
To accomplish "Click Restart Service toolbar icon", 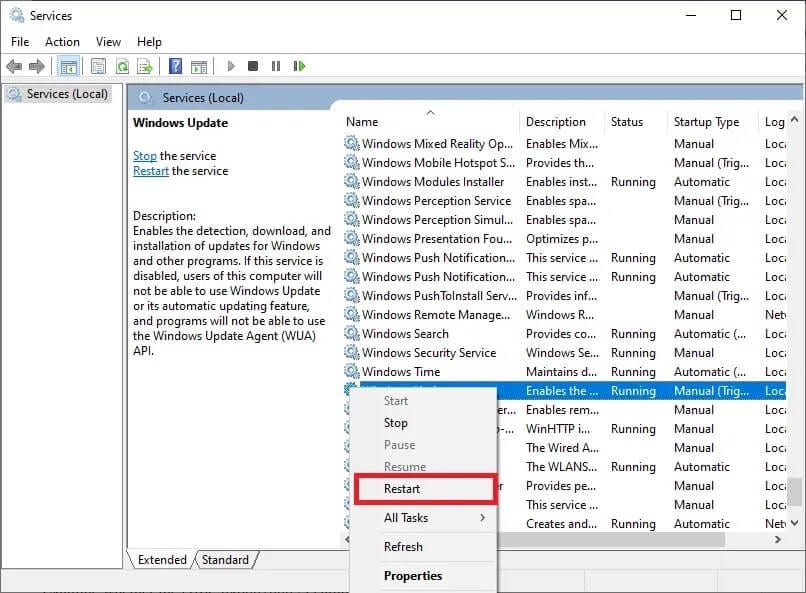I will (x=299, y=66).
